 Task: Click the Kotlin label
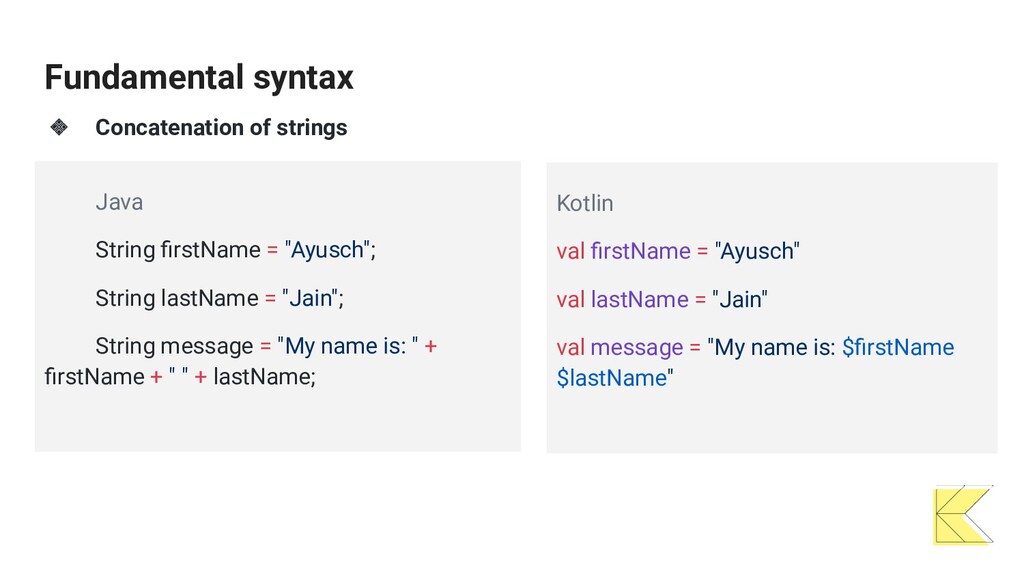pyautogui.click(x=584, y=203)
